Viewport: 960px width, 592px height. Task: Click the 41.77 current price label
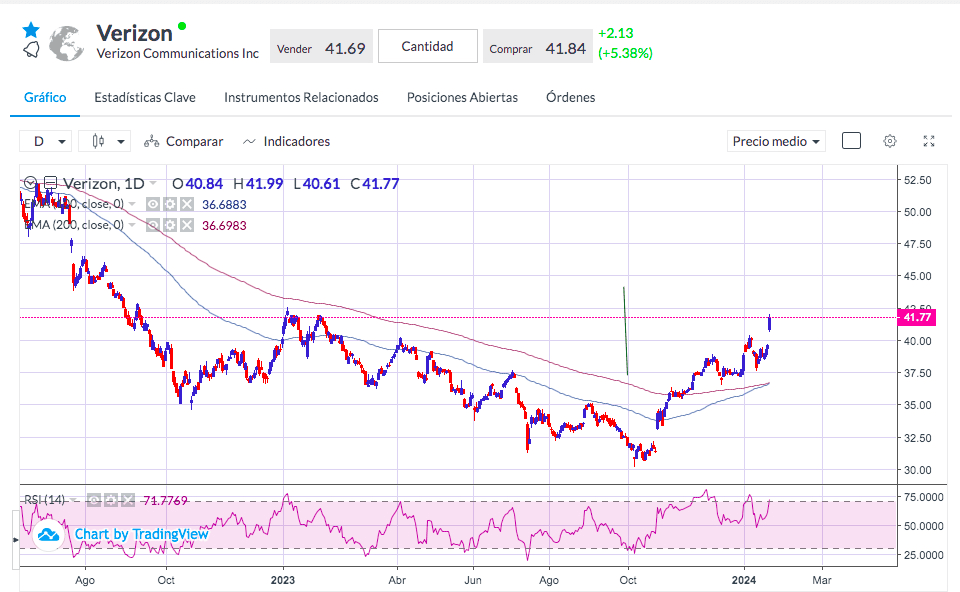pos(917,317)
